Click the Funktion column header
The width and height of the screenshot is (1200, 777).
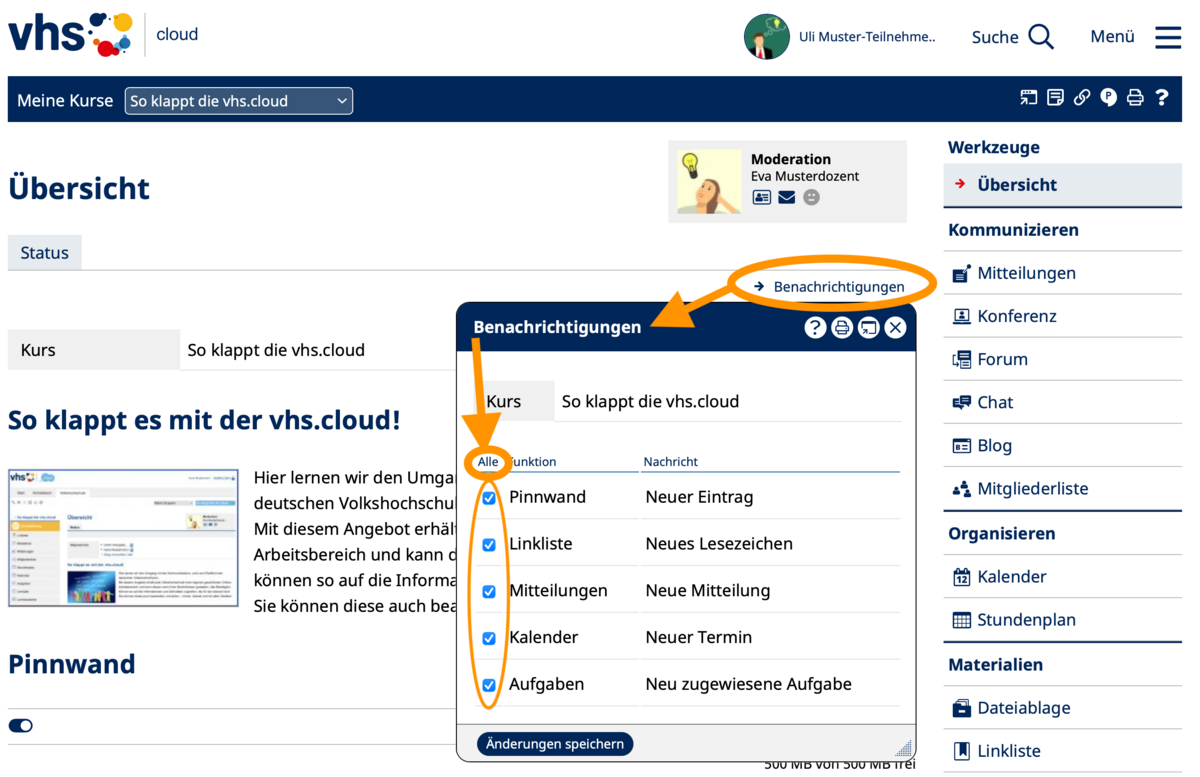click(533, 462)
